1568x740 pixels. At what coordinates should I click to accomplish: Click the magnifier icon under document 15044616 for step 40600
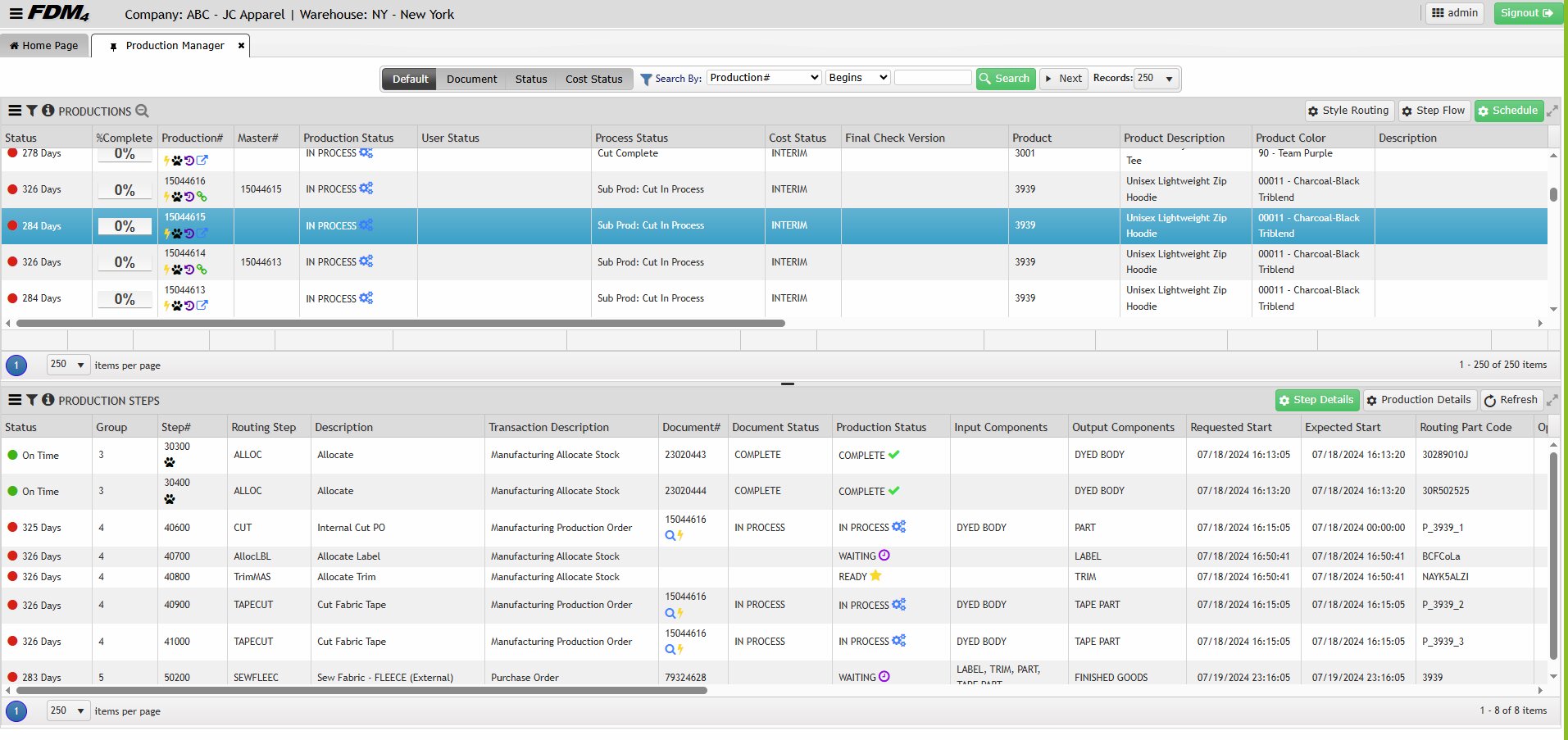point(670,535)
